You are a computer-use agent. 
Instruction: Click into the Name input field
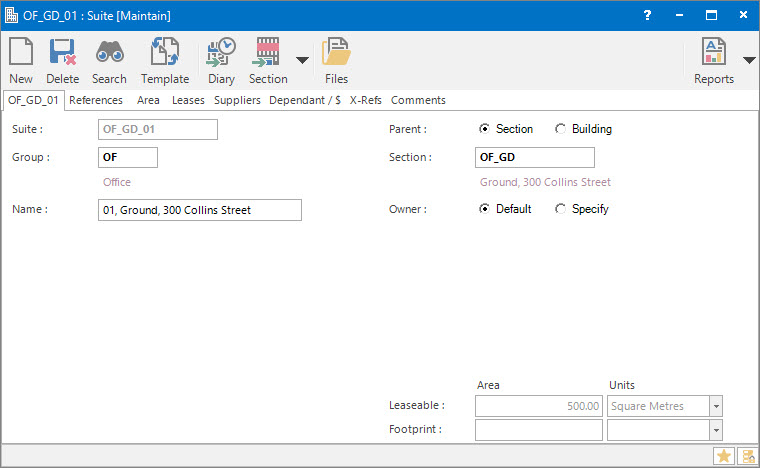pyautogui.click(x=200, y=210)
